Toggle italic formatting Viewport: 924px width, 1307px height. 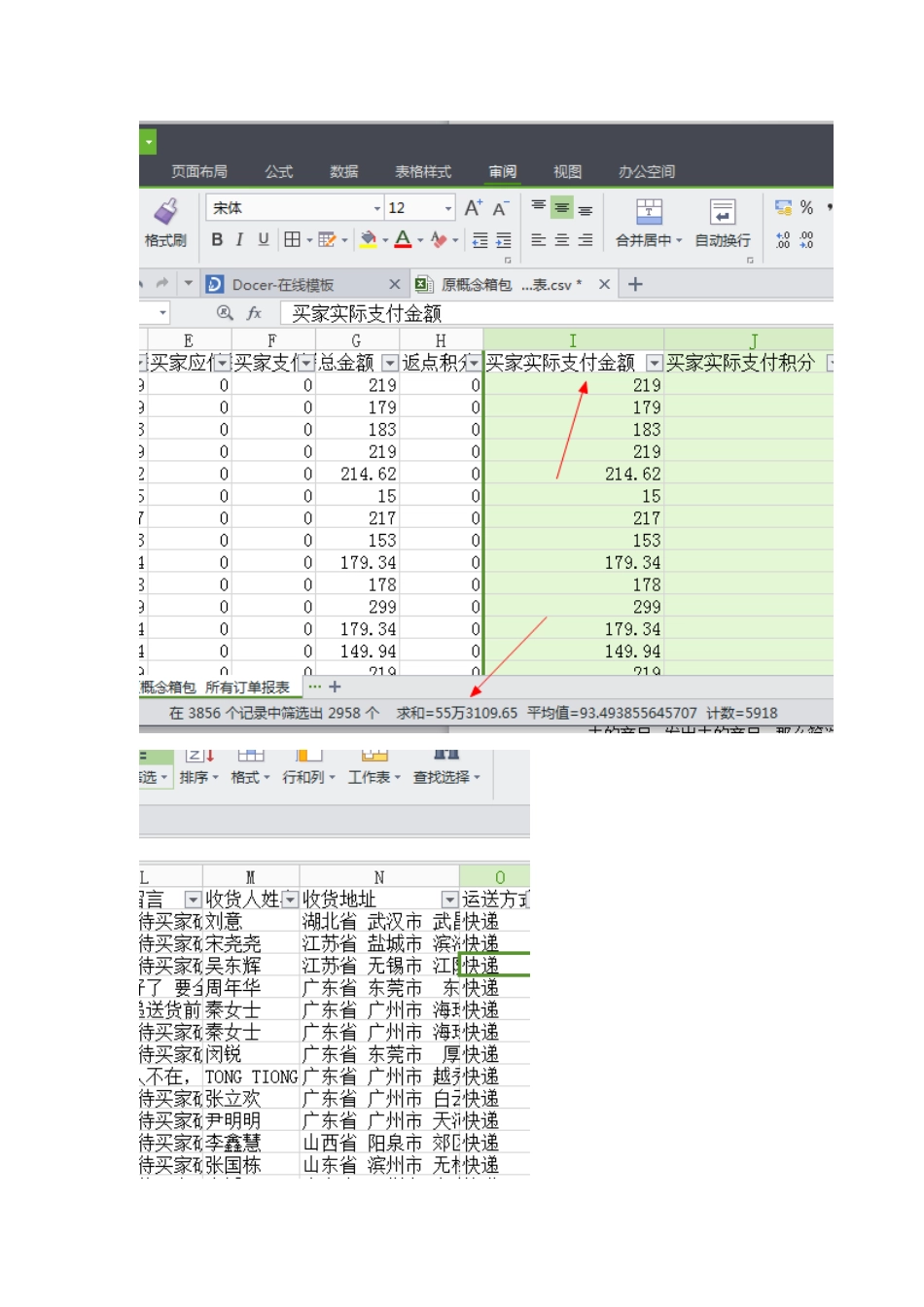coord(239,239)
